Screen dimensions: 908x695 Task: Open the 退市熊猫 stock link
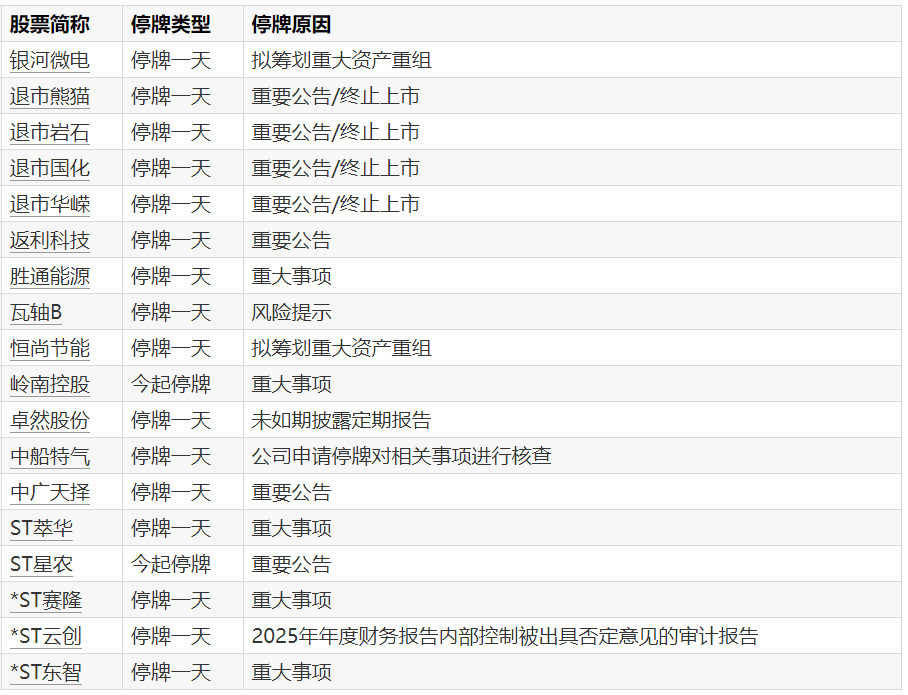pos(50,96)
